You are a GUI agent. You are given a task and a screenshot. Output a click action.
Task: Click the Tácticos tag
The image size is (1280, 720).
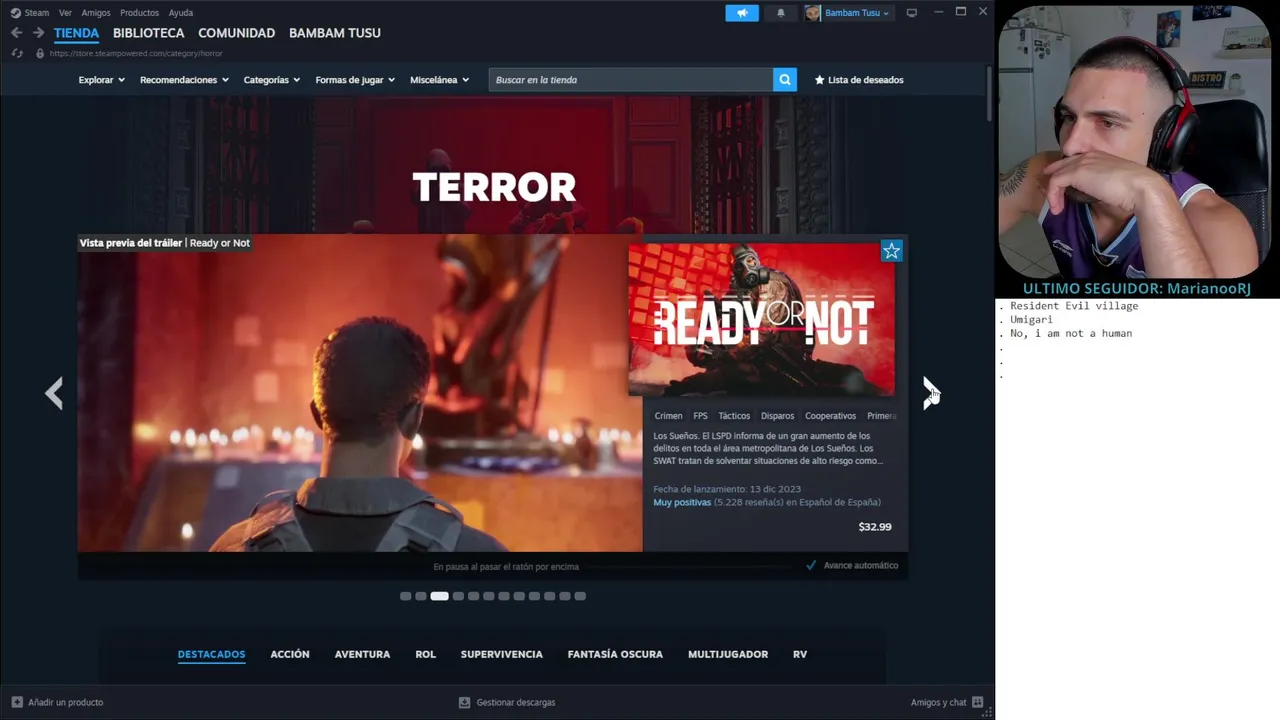point(734,416)
